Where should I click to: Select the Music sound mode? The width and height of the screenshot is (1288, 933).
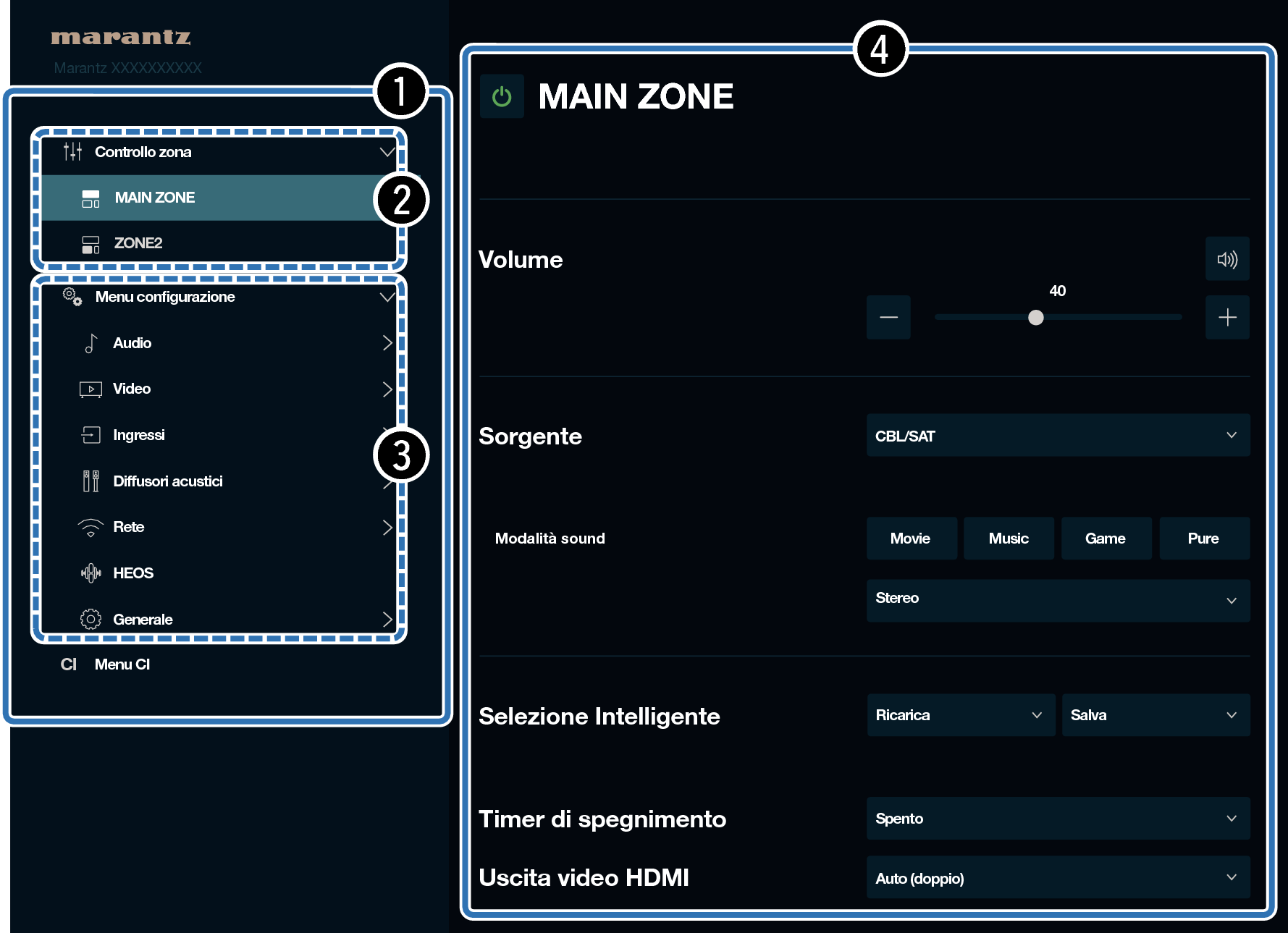coord(1009,539)
